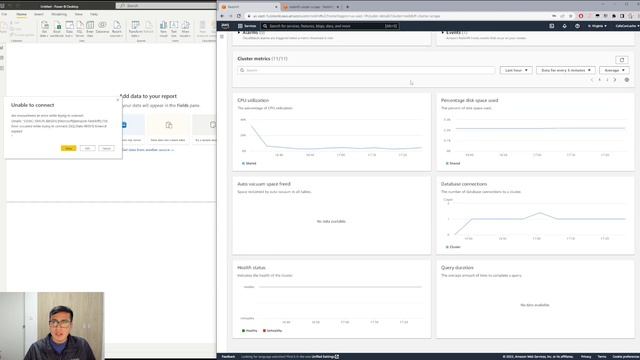Open AWS account name dropdown
The width and height of the screenshot is (640, 360).
coord(627,26)
